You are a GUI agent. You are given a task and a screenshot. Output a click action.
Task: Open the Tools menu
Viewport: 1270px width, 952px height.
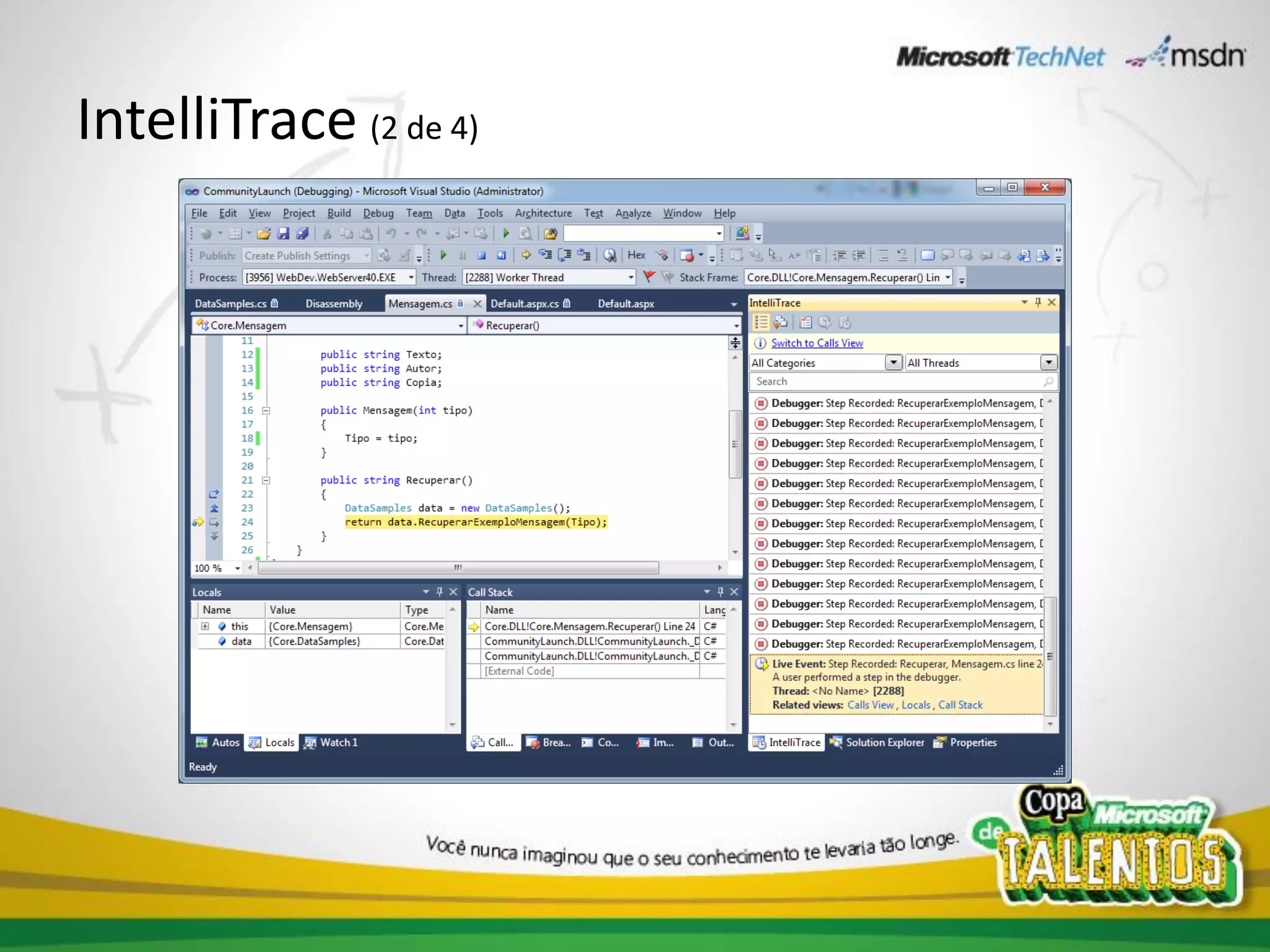490,213
